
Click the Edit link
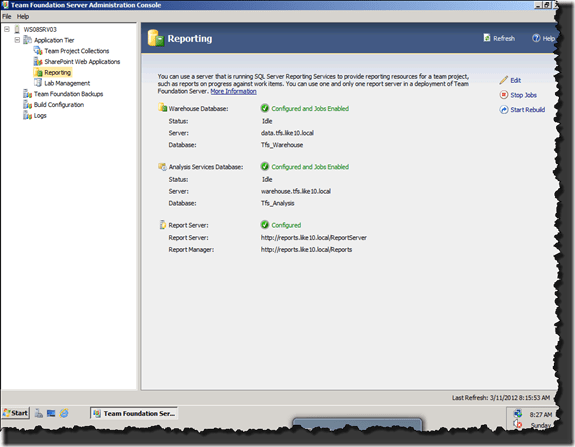point(516,80)
